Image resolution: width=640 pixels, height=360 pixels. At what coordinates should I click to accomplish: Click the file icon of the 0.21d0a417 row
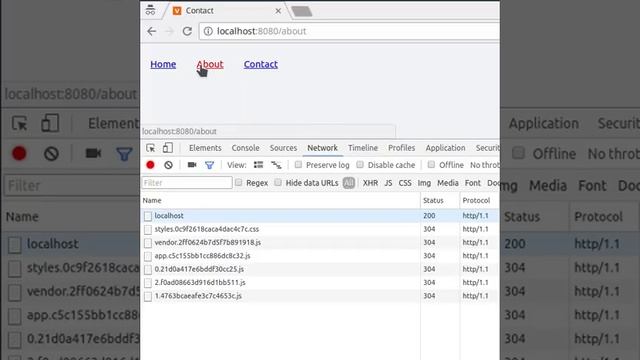148,269
